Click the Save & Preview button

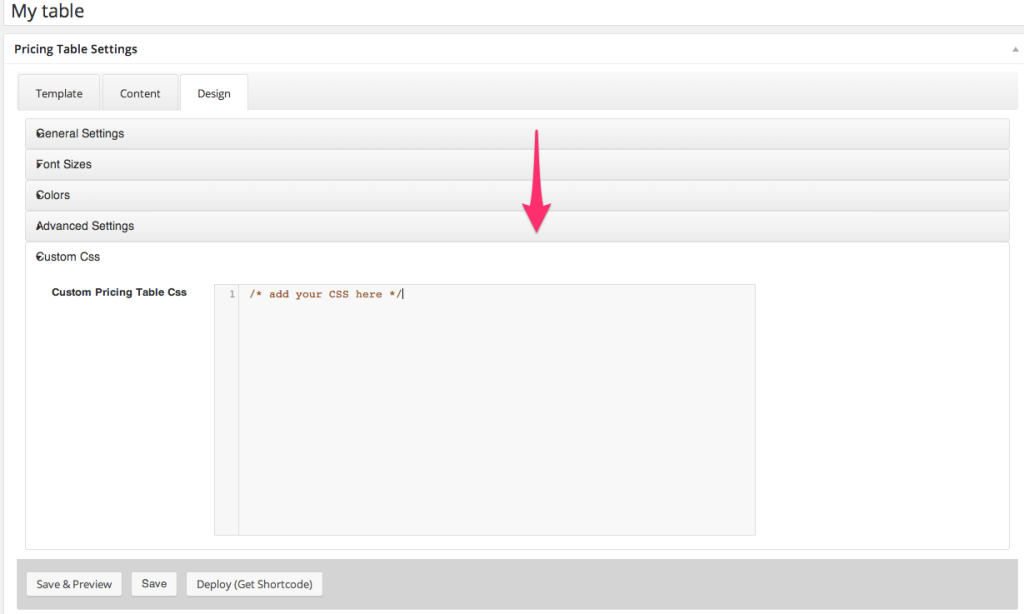(73, 584)
